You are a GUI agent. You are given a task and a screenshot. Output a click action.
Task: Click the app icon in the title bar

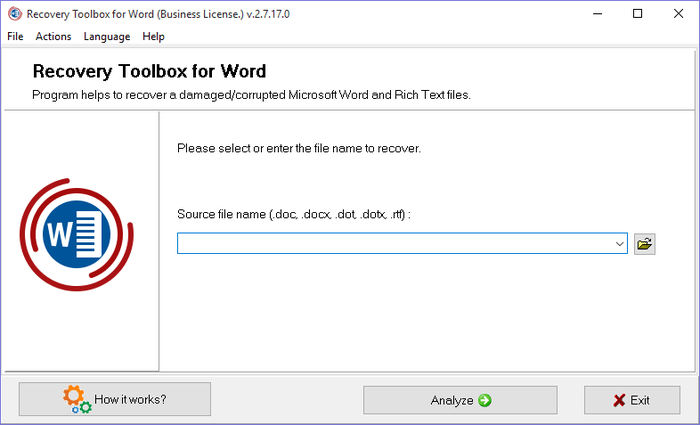(x=15, y=14)
